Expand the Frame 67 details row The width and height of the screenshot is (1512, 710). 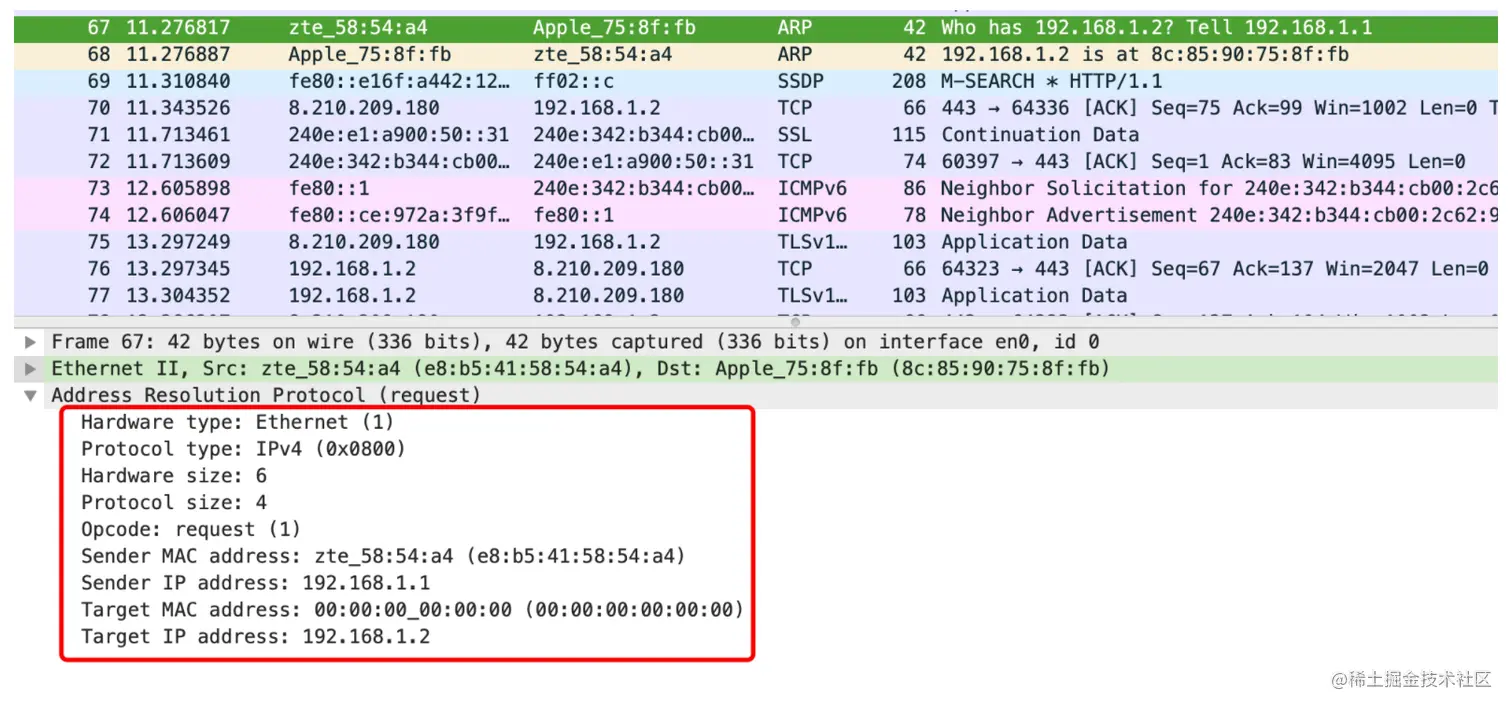[x=31, y=342]
